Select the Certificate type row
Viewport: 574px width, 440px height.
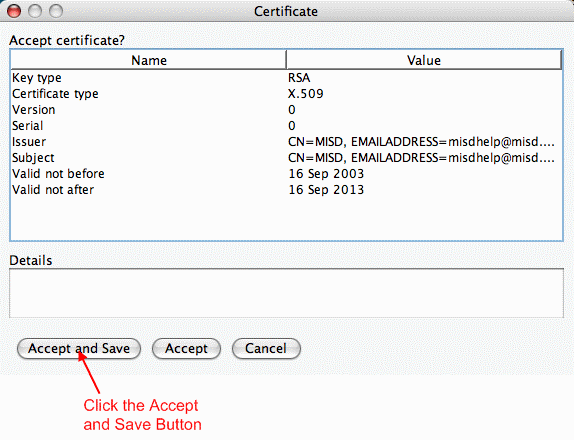point(286,94)
